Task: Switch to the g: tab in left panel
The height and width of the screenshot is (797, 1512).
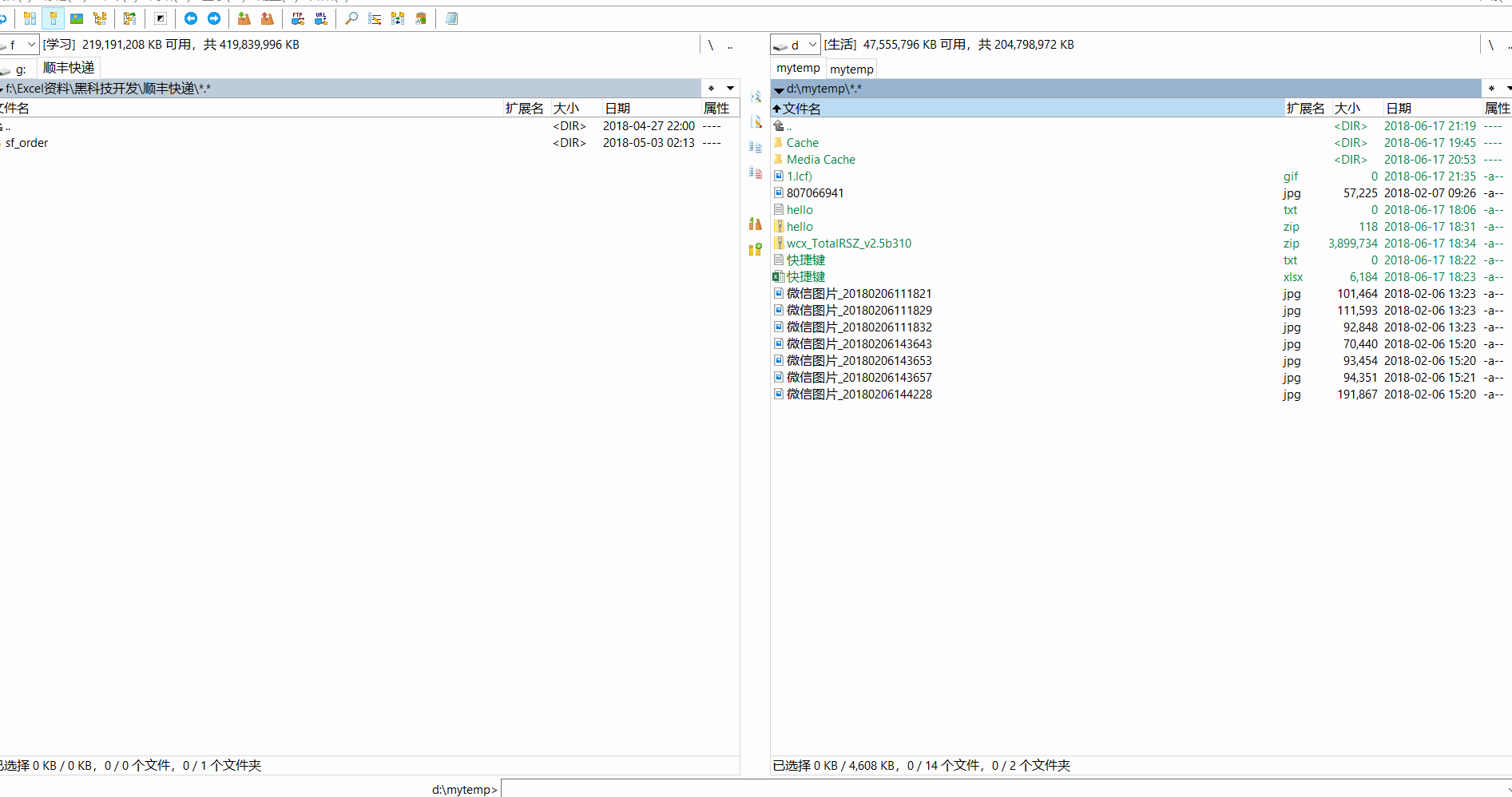Action: tap(18, 69)
